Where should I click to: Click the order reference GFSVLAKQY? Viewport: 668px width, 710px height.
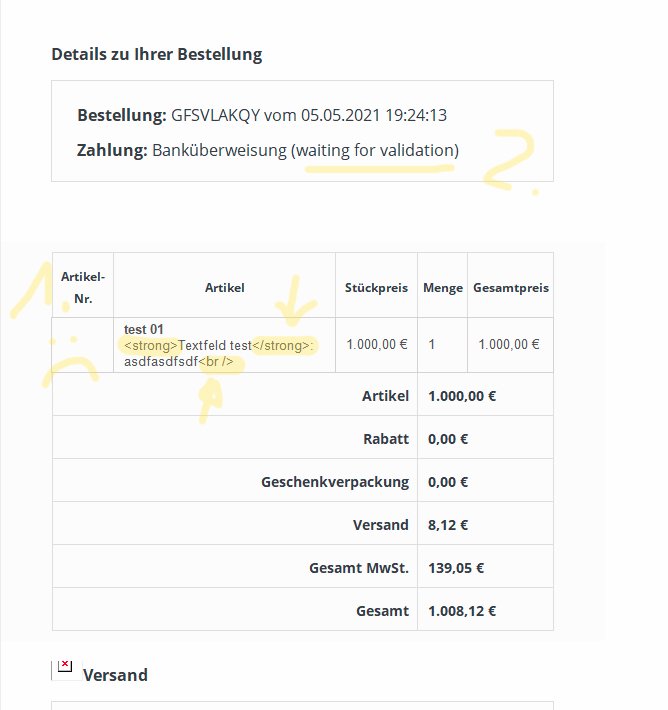click(215, 115)
